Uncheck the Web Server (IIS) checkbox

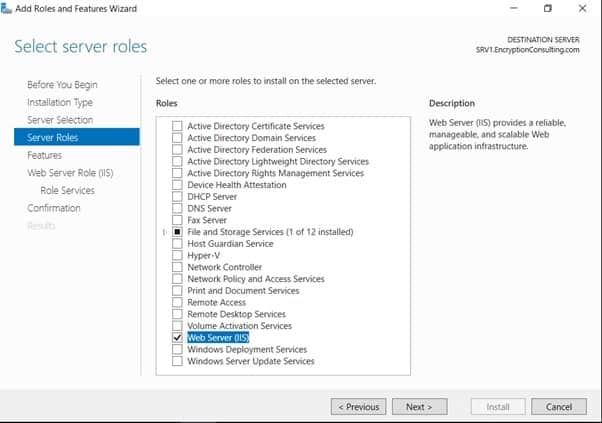pos(178,338)
